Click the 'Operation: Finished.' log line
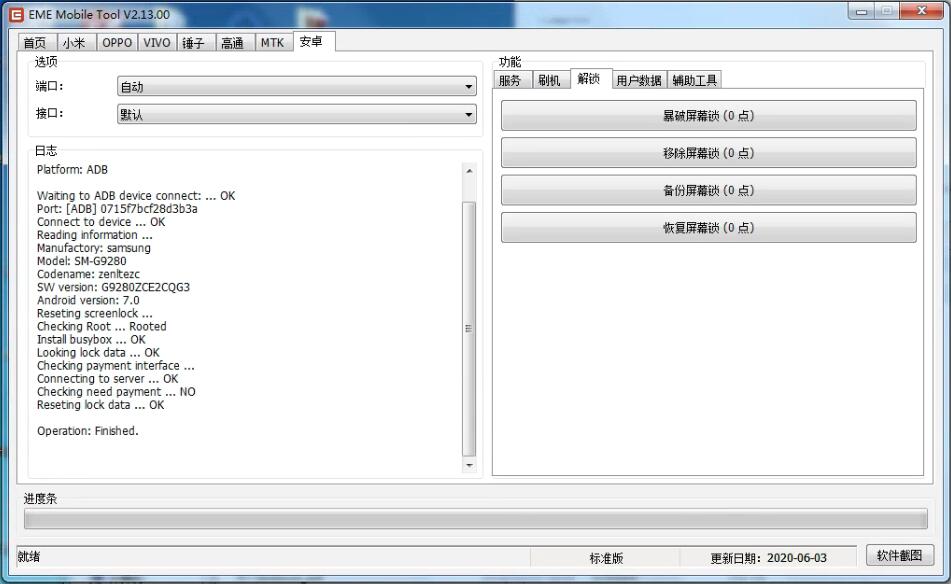Image resolution: width=951 pixels, height=584 pixels. point(87,431)
